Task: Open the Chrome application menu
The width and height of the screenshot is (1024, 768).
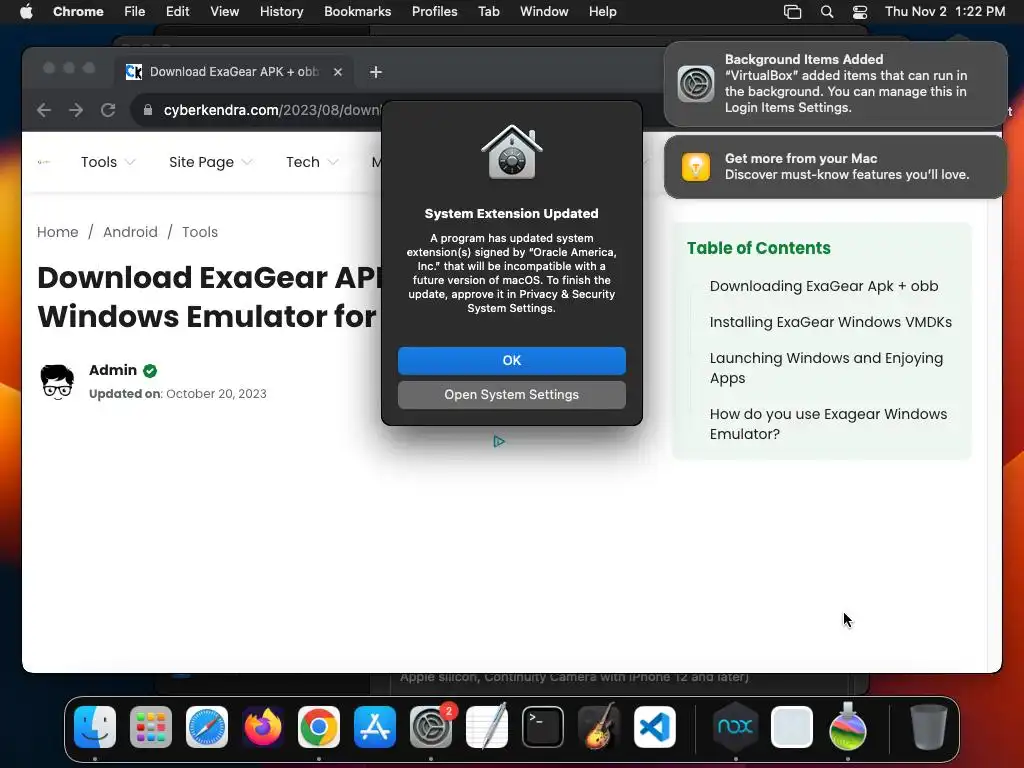Action: coord(78,12)
